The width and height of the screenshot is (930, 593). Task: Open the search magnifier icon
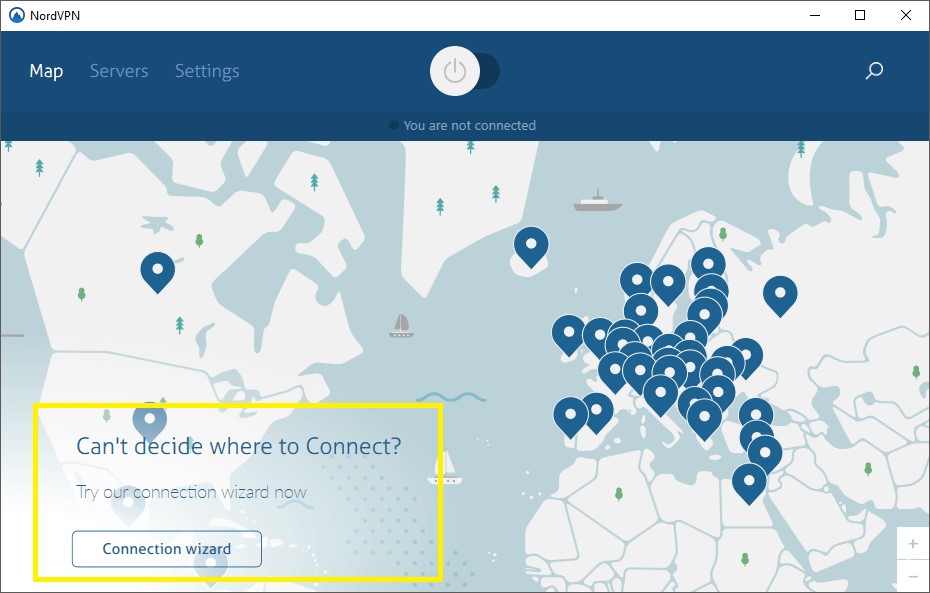874,71
